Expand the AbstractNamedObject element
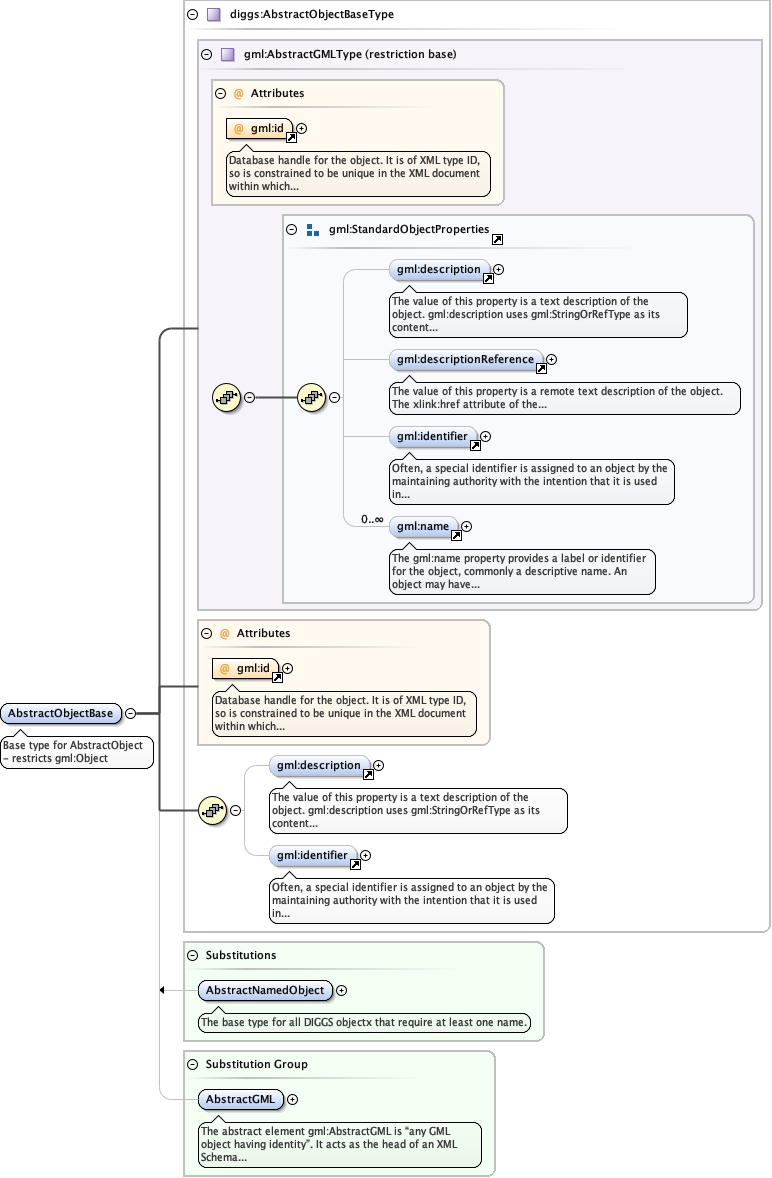This screenshot has height=1178, width=772. (342, 990)
